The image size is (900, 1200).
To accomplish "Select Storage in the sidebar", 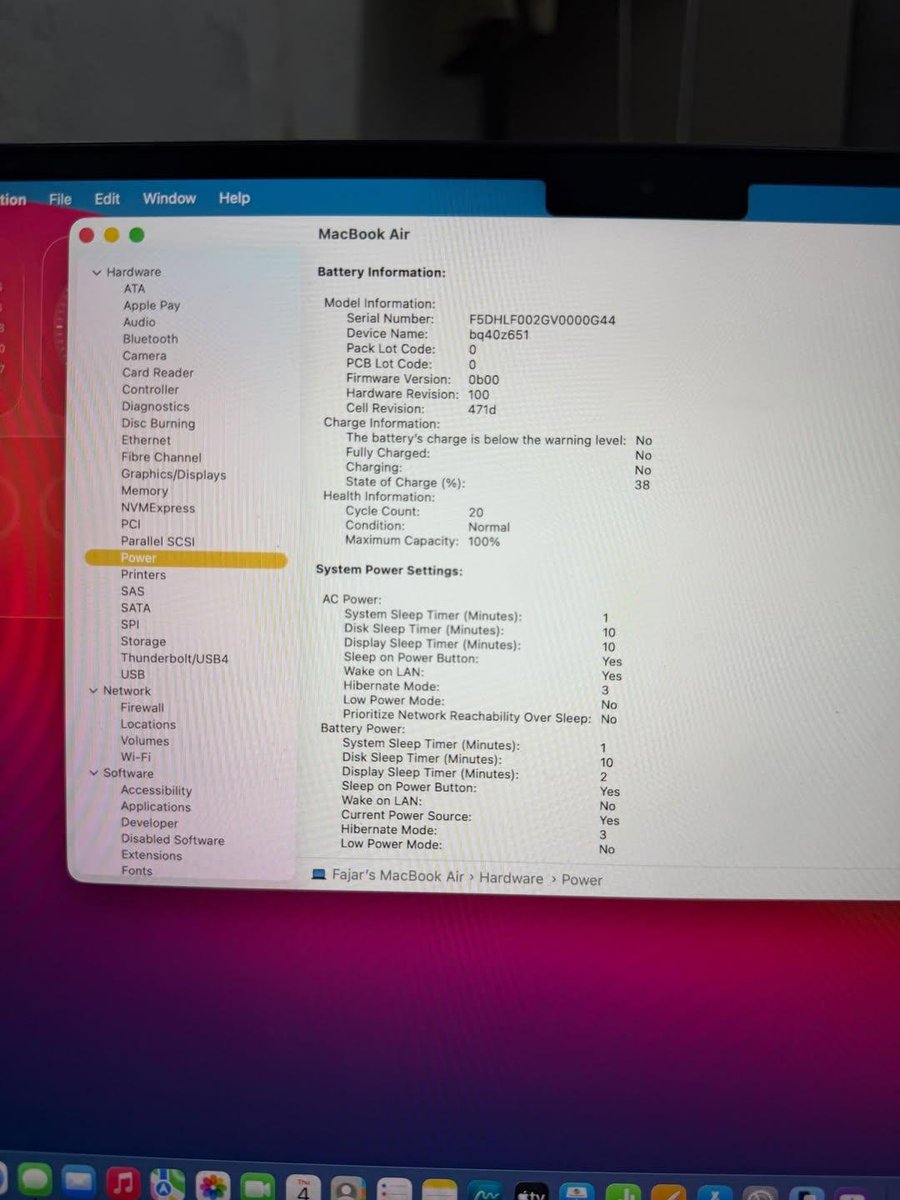I will (x=143, y=642).
